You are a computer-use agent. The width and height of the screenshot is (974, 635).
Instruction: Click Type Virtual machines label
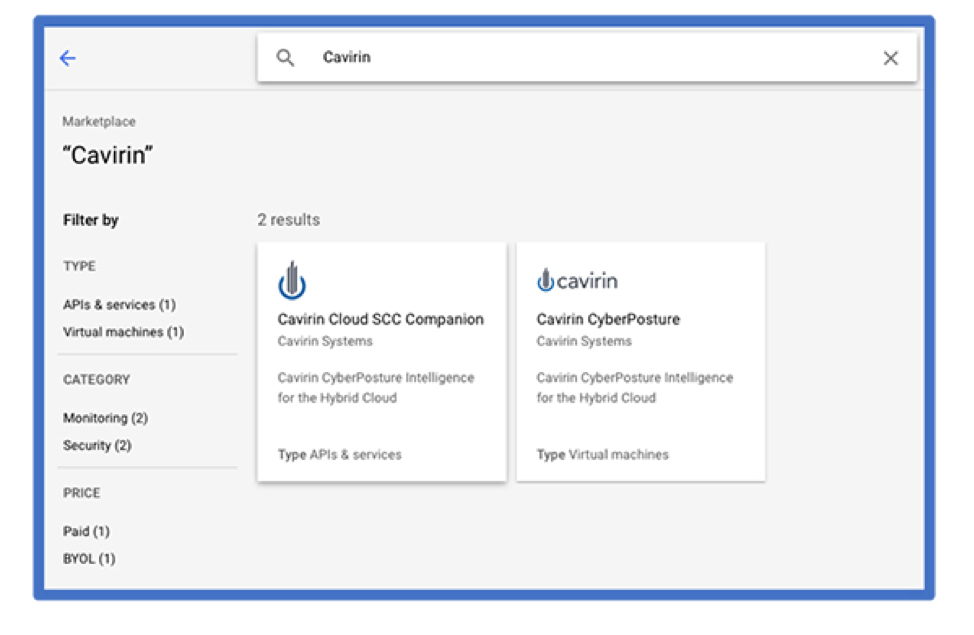tap(603, 455)
